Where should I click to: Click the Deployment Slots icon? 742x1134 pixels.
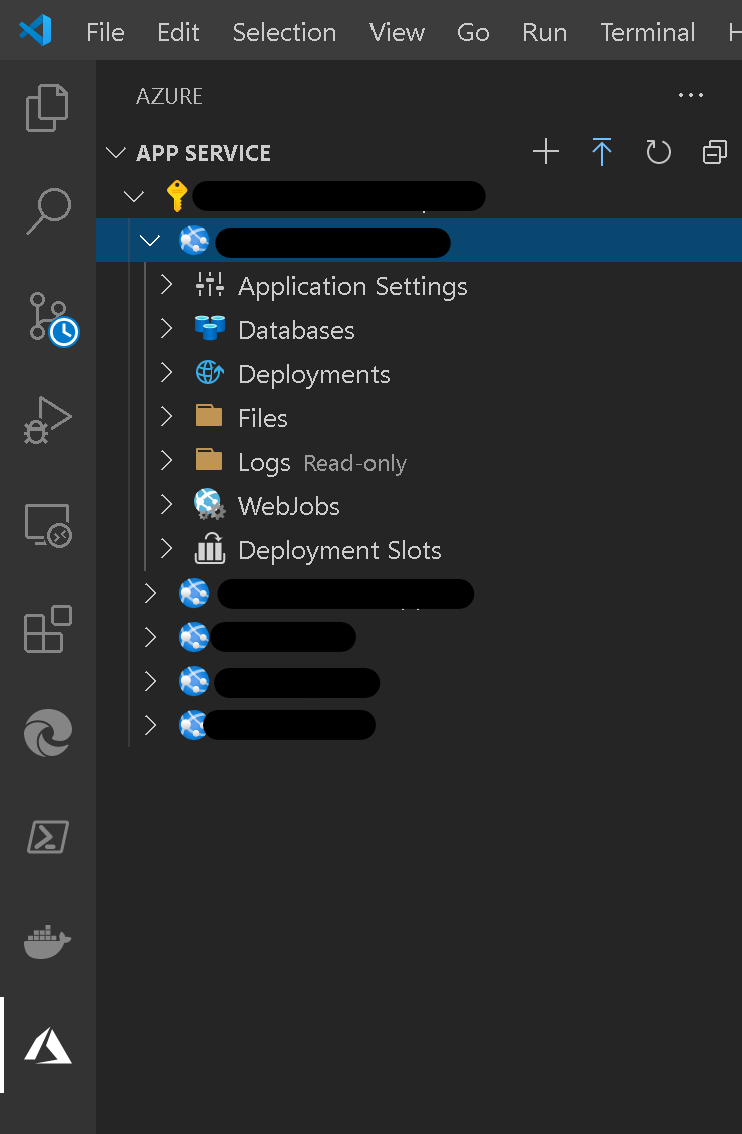pyautogui.click(x=210, y=548)
